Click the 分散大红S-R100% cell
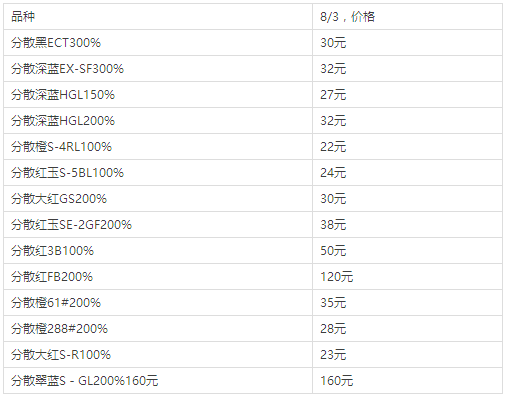This screenshot has height=399, width=506. coord(158,355)
